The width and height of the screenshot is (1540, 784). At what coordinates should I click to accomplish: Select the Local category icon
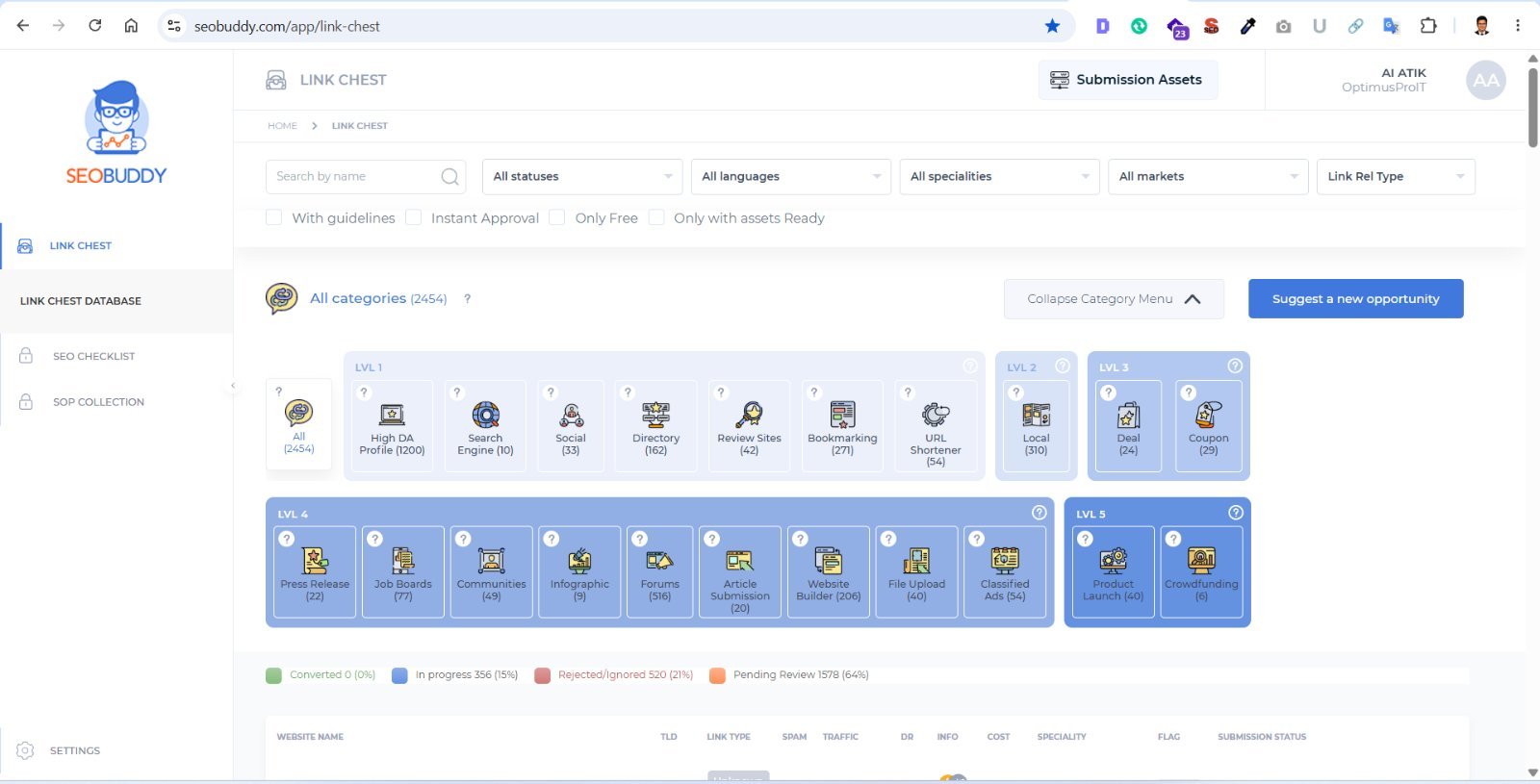1037,415
